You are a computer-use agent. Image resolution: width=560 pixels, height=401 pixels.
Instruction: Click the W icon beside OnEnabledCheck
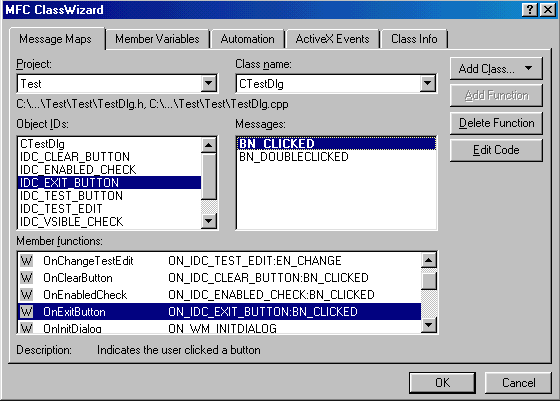click(26, 295)
